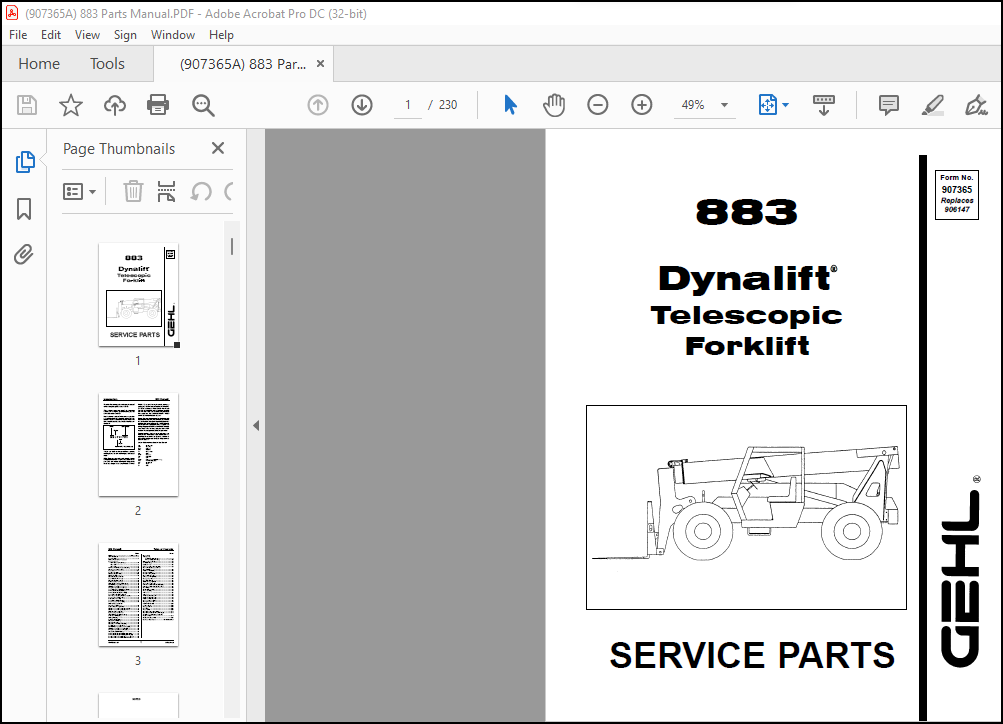Click the Save file icon

pos(27,105)
